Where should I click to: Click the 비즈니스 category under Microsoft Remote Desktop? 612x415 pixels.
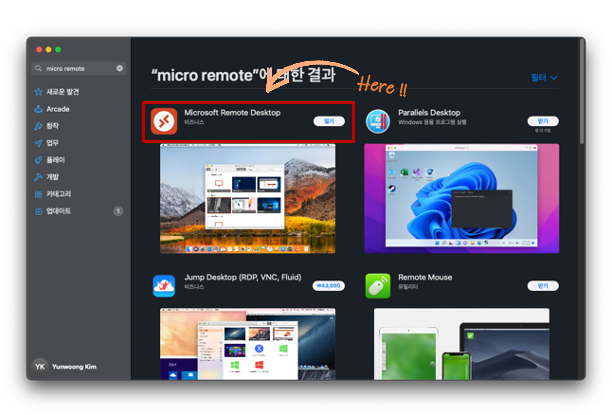(194, 122)
